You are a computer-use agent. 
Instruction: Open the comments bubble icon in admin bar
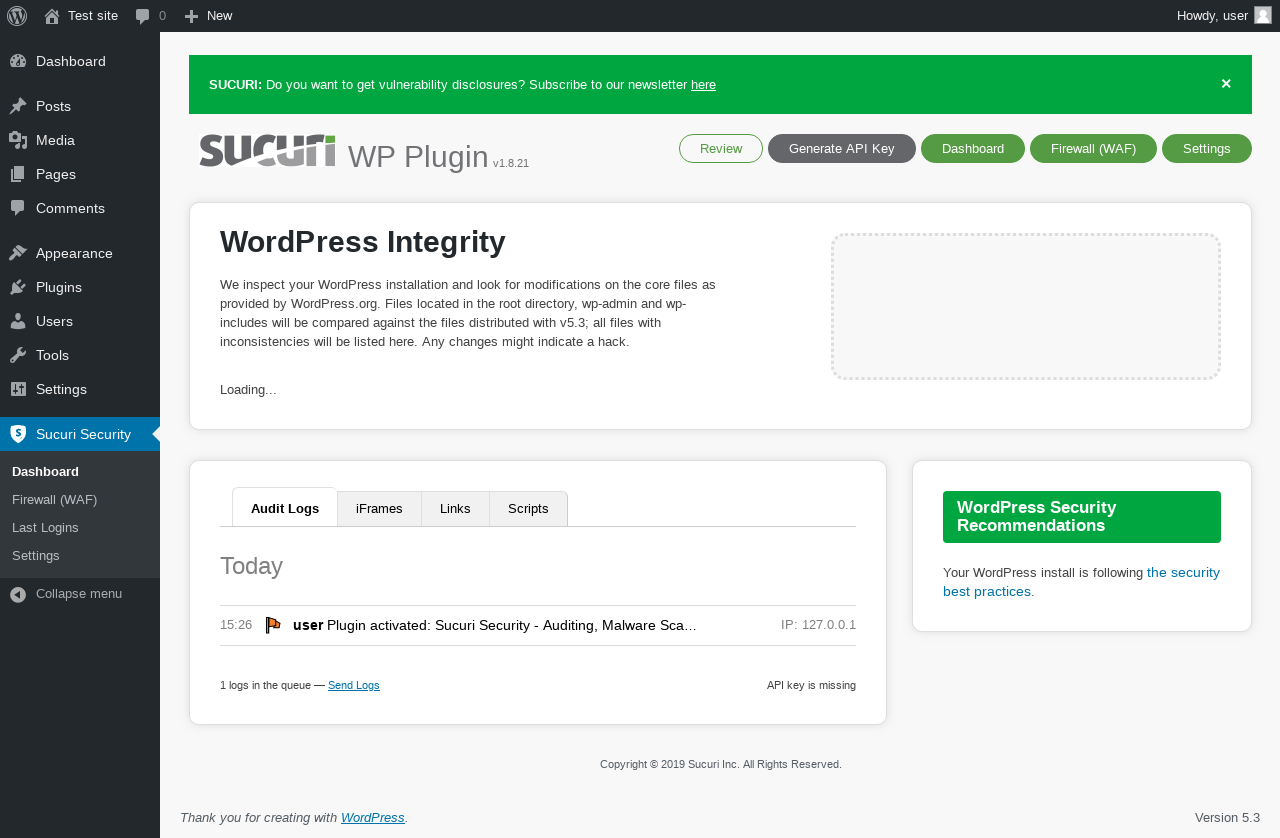coord(143,16)
